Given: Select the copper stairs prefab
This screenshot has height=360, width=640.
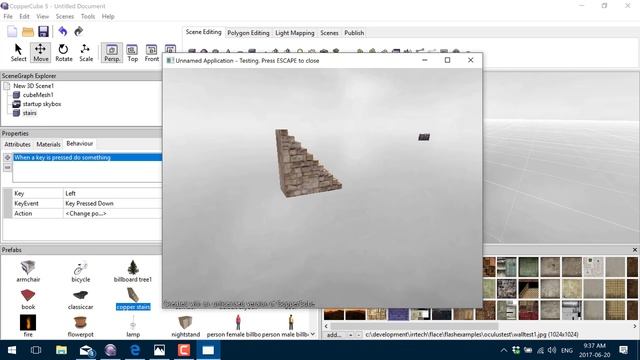Looking at the screenshot, I should pos(133,299).
